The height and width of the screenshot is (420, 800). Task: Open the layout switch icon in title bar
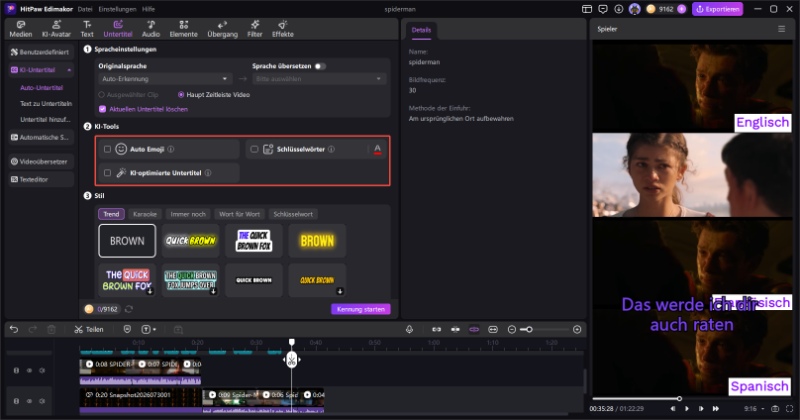click(x=587, y=9)
